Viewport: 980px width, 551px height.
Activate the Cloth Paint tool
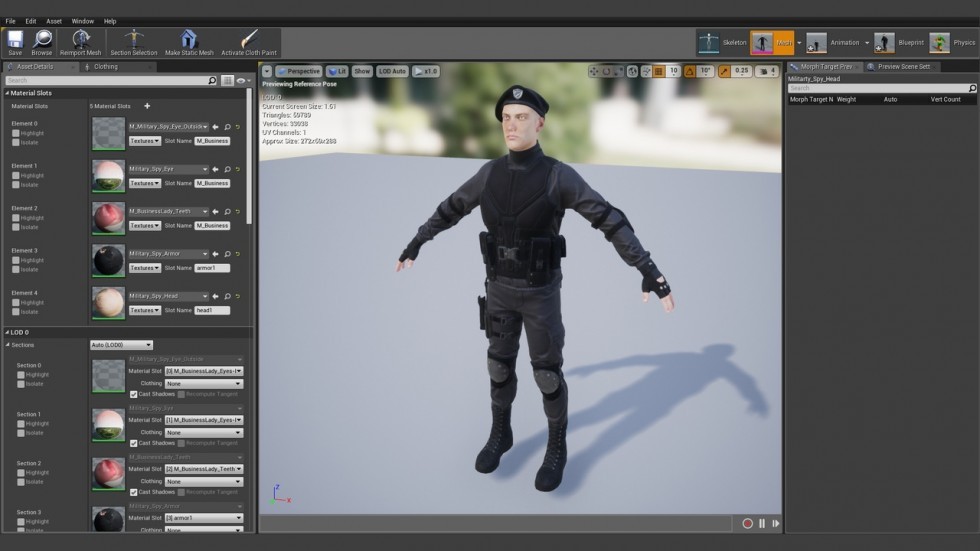coord(249,40)
